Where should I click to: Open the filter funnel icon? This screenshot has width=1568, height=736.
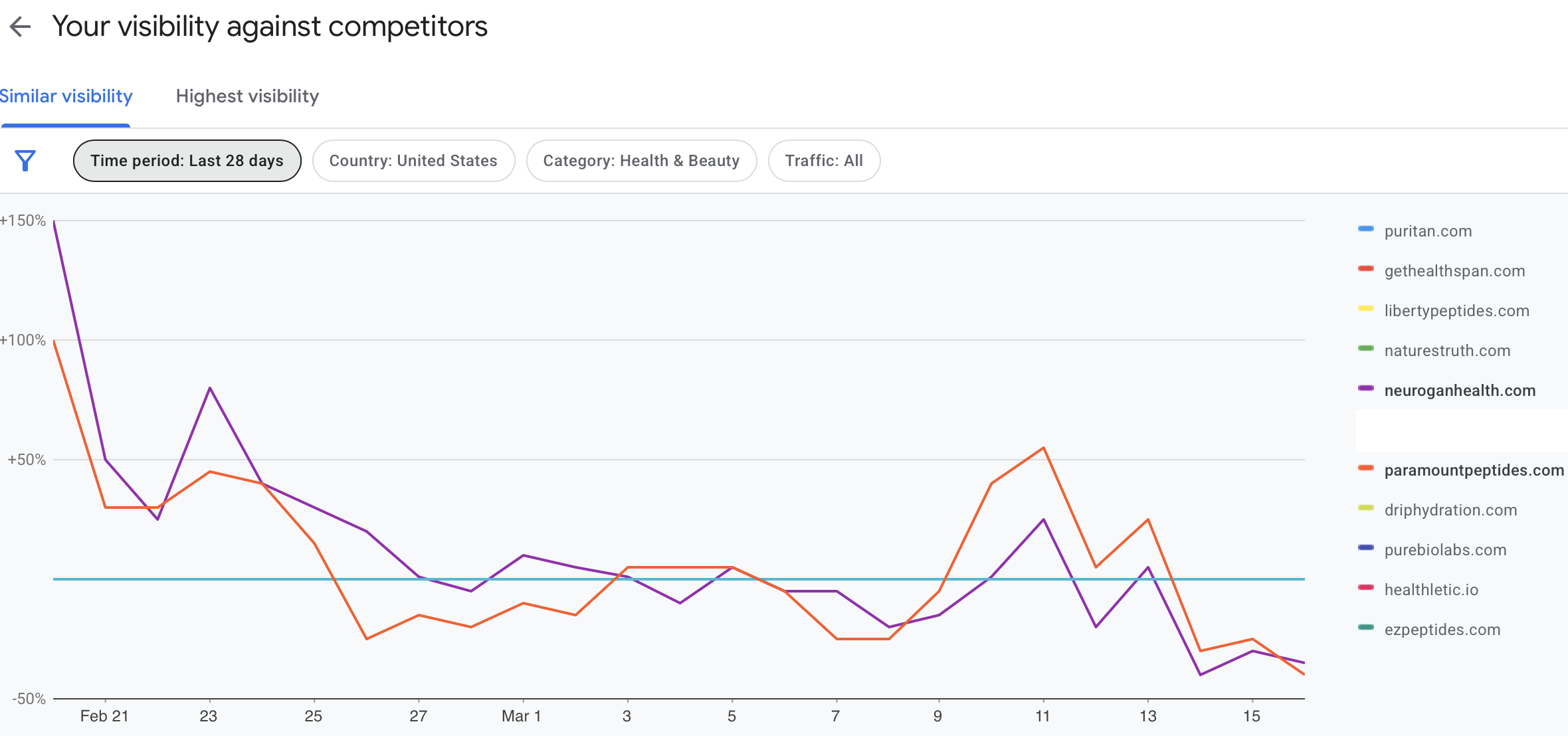click(x=25, y=161)
